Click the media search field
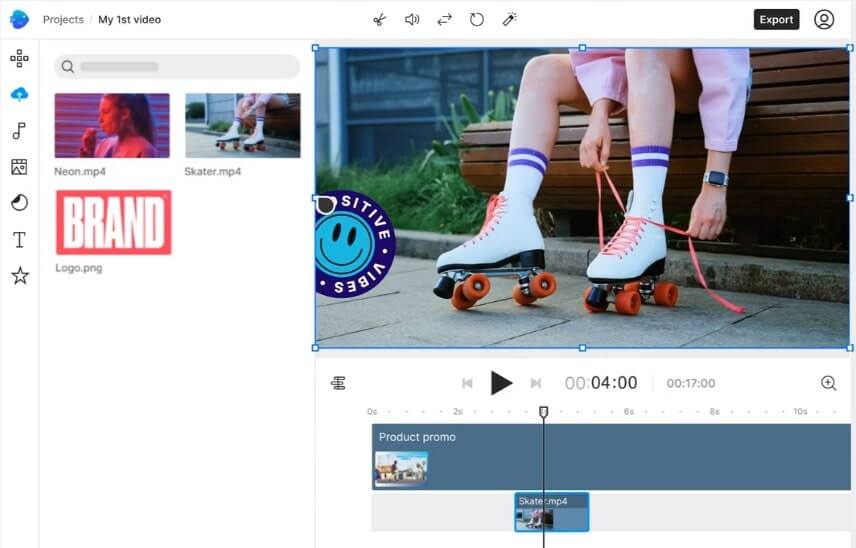Image resolution: width=856 pixels, height=548 pixels. coord(177,67)
